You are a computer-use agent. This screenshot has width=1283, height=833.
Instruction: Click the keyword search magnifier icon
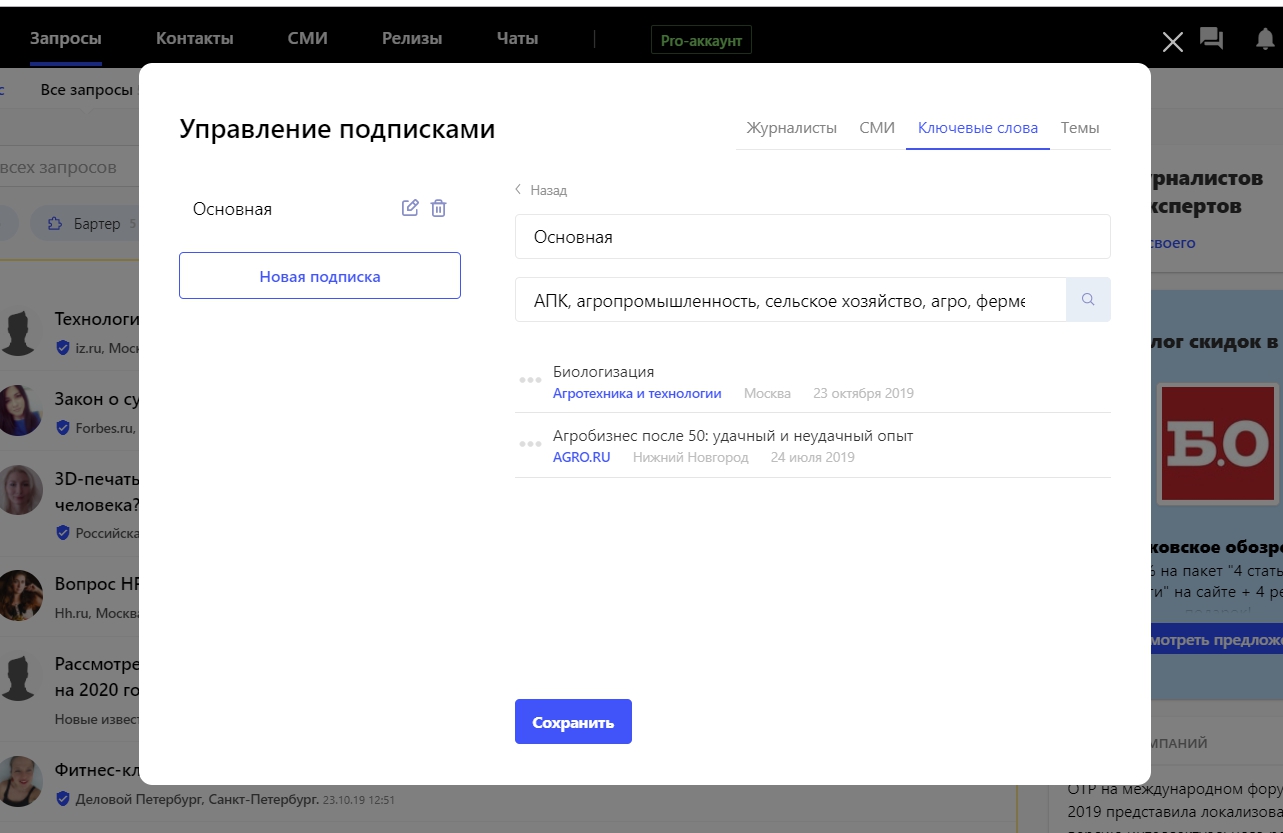1088,299
